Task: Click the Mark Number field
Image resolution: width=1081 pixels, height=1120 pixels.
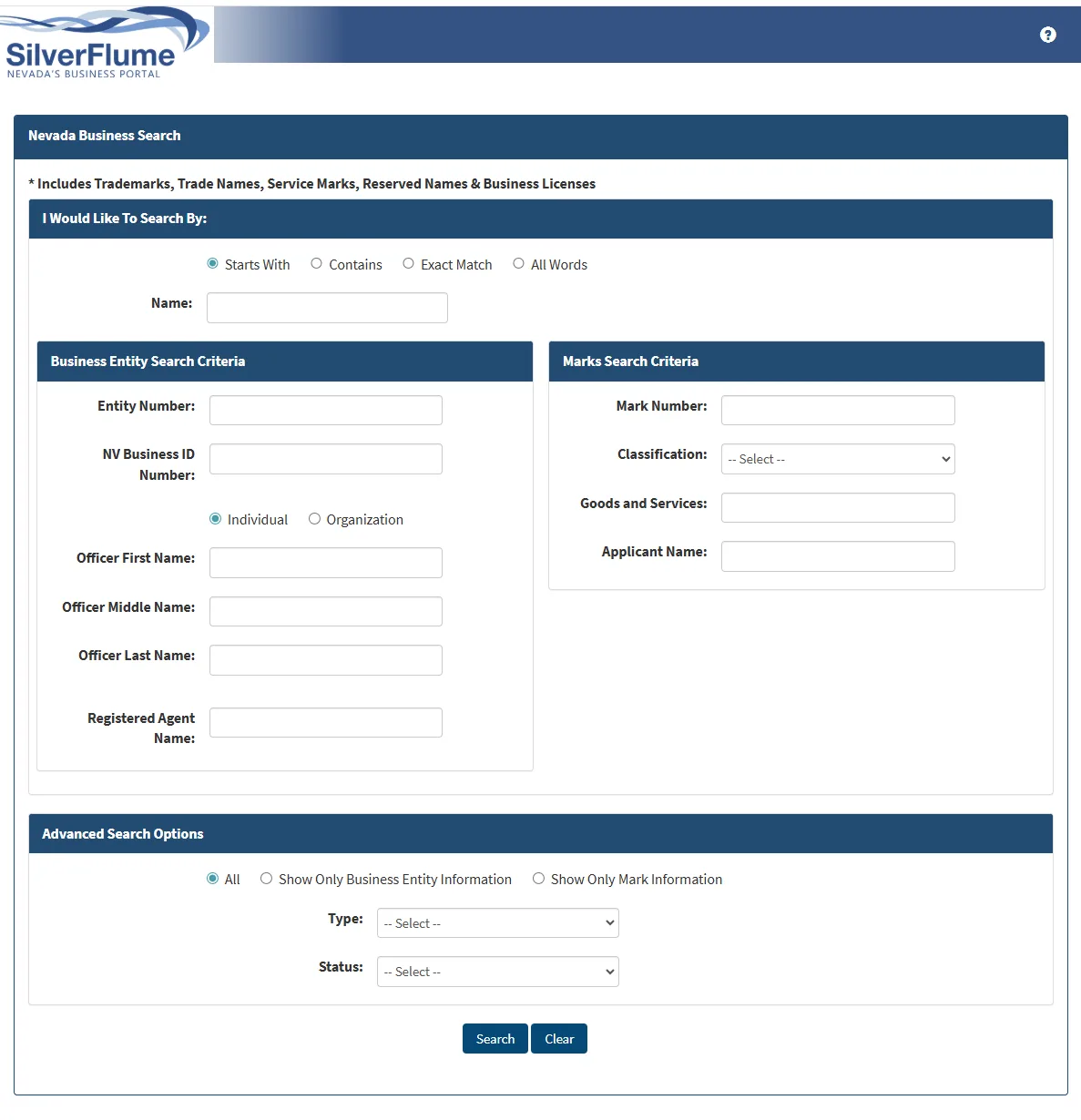Action: (838, 411)
